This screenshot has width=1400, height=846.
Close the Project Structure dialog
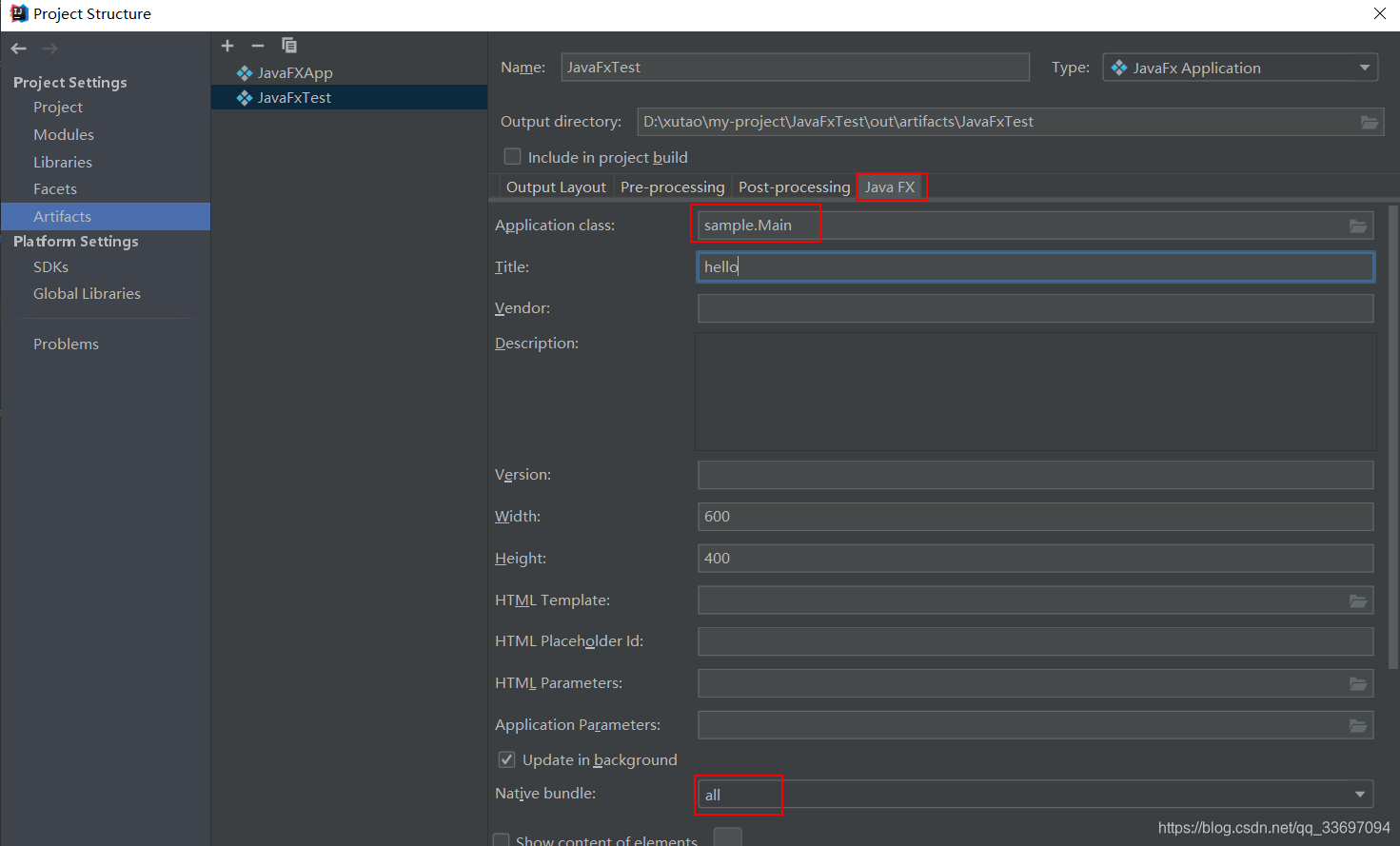1379,13
